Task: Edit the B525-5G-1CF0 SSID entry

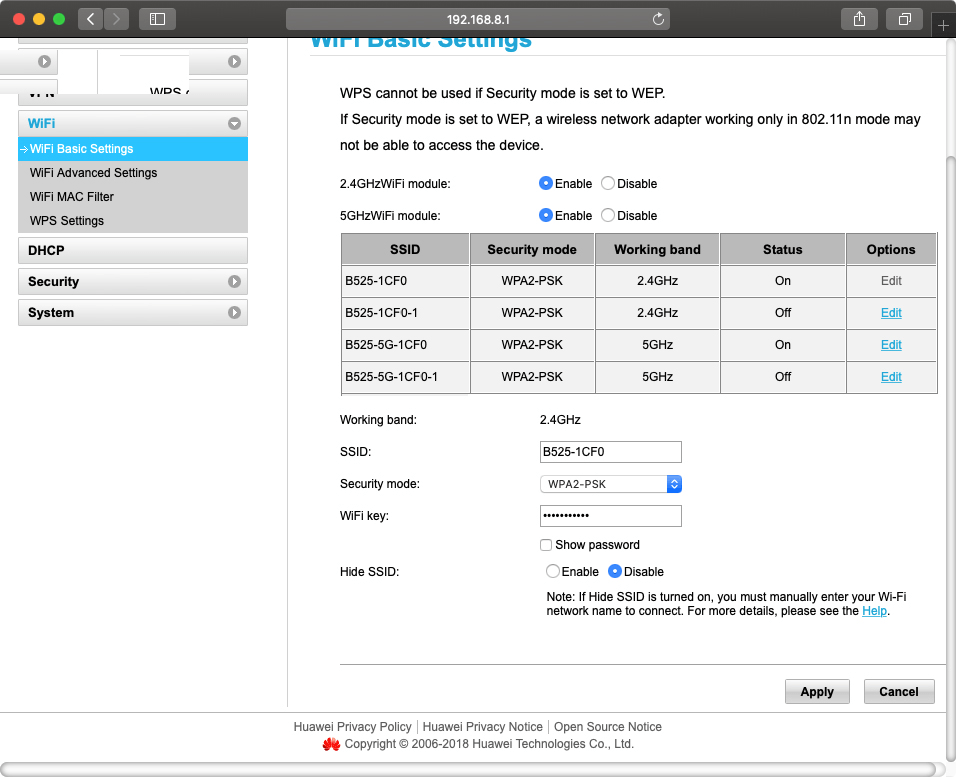Action: (891, 345)
